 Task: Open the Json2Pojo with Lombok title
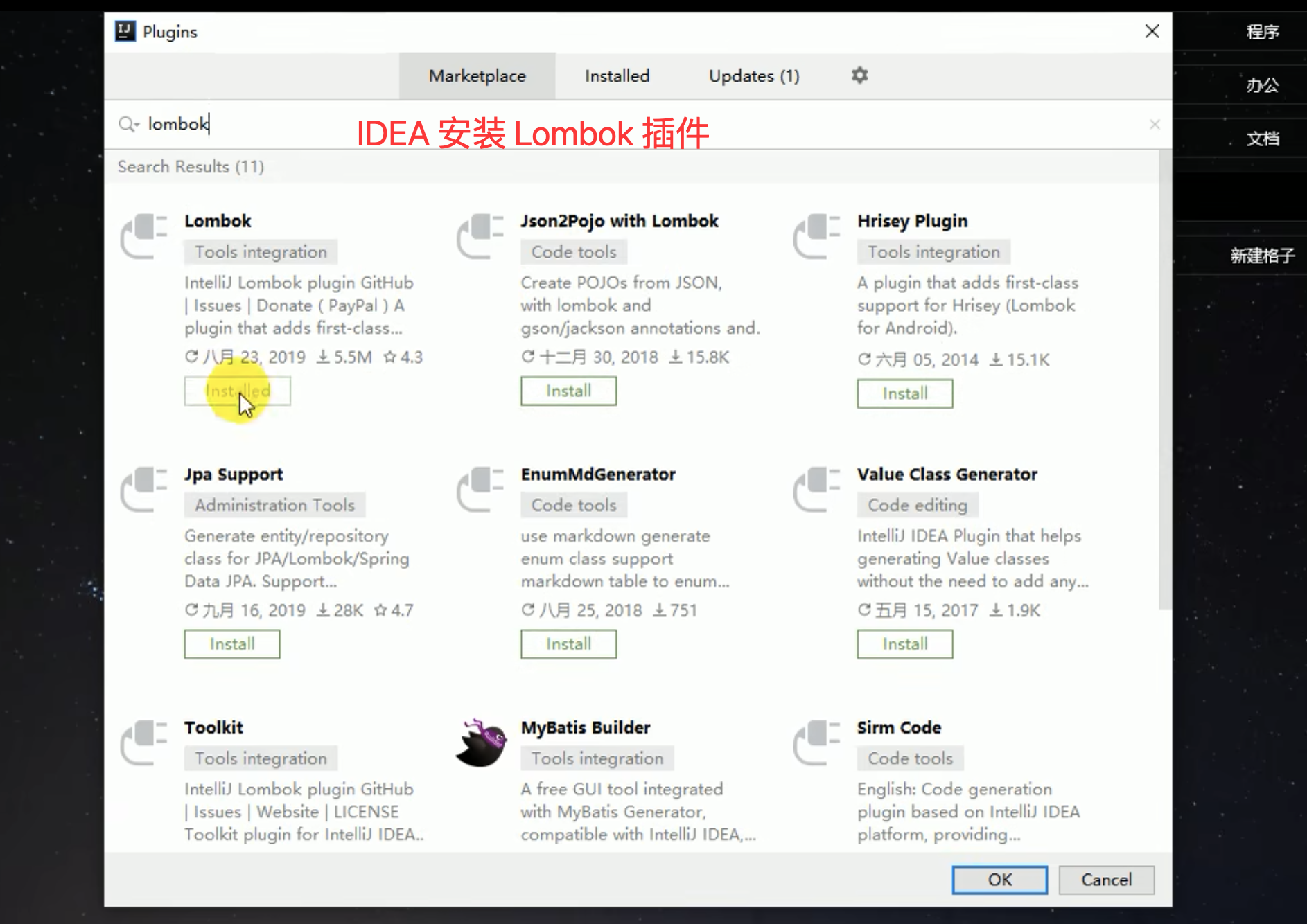[x=620, y=221]
